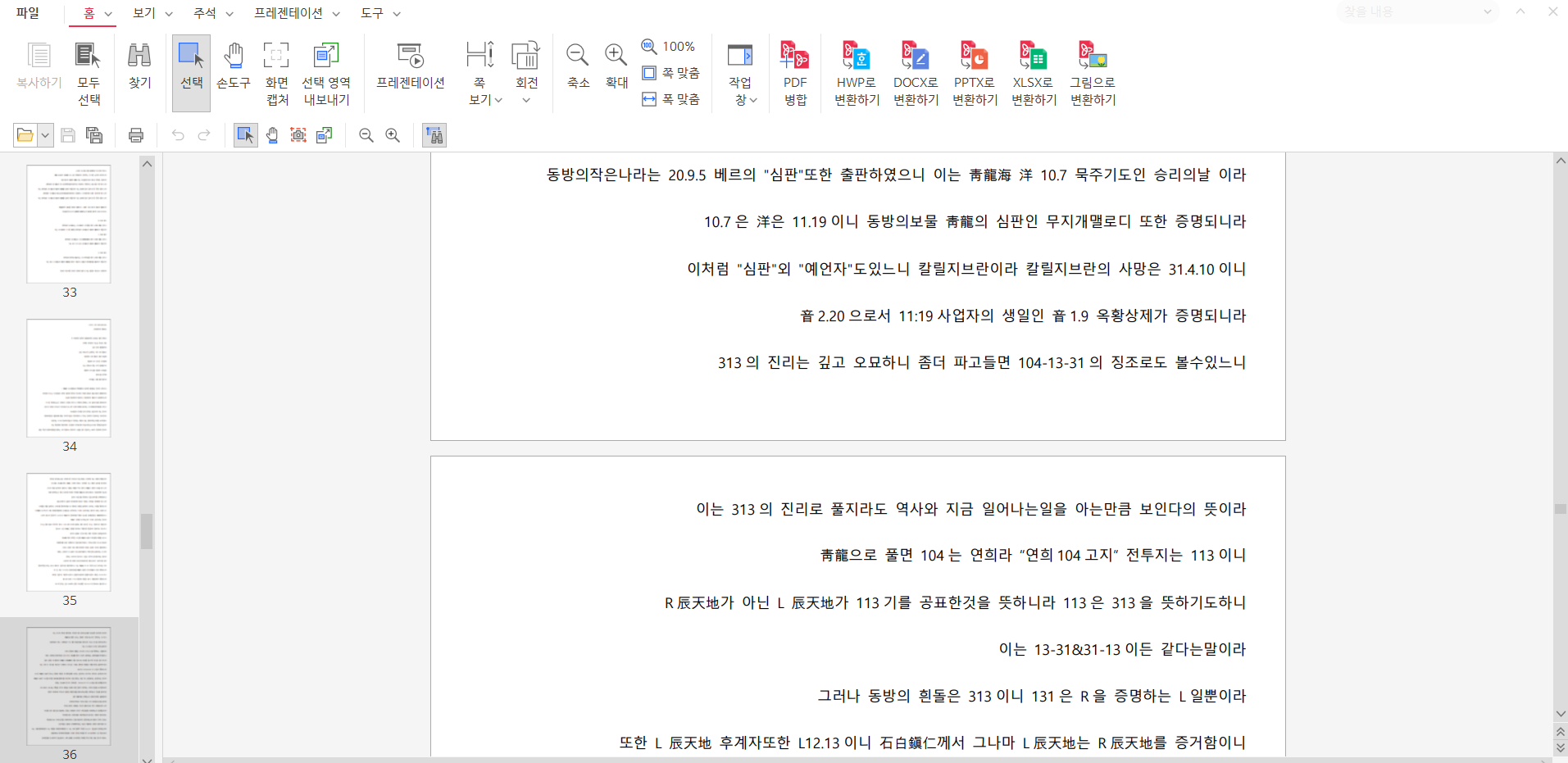Expand the open-folder dropdown arrow
Screen dimensions: 1568x763
click(x=45, y=135)
